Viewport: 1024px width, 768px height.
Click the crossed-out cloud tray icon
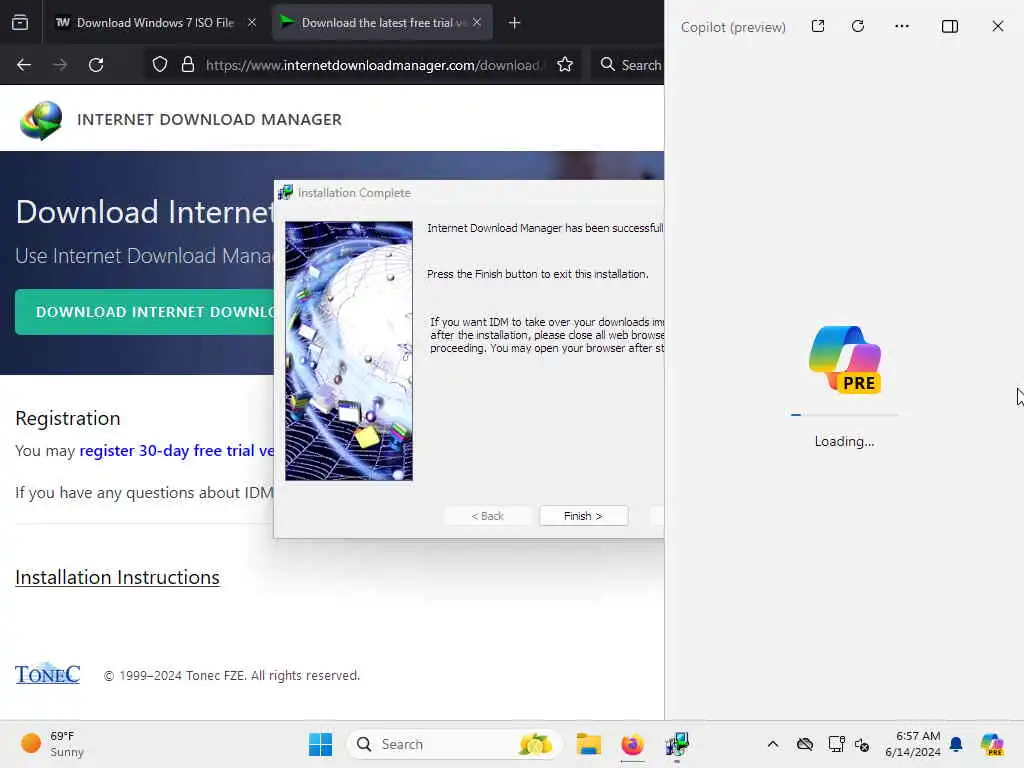(805, 744)
